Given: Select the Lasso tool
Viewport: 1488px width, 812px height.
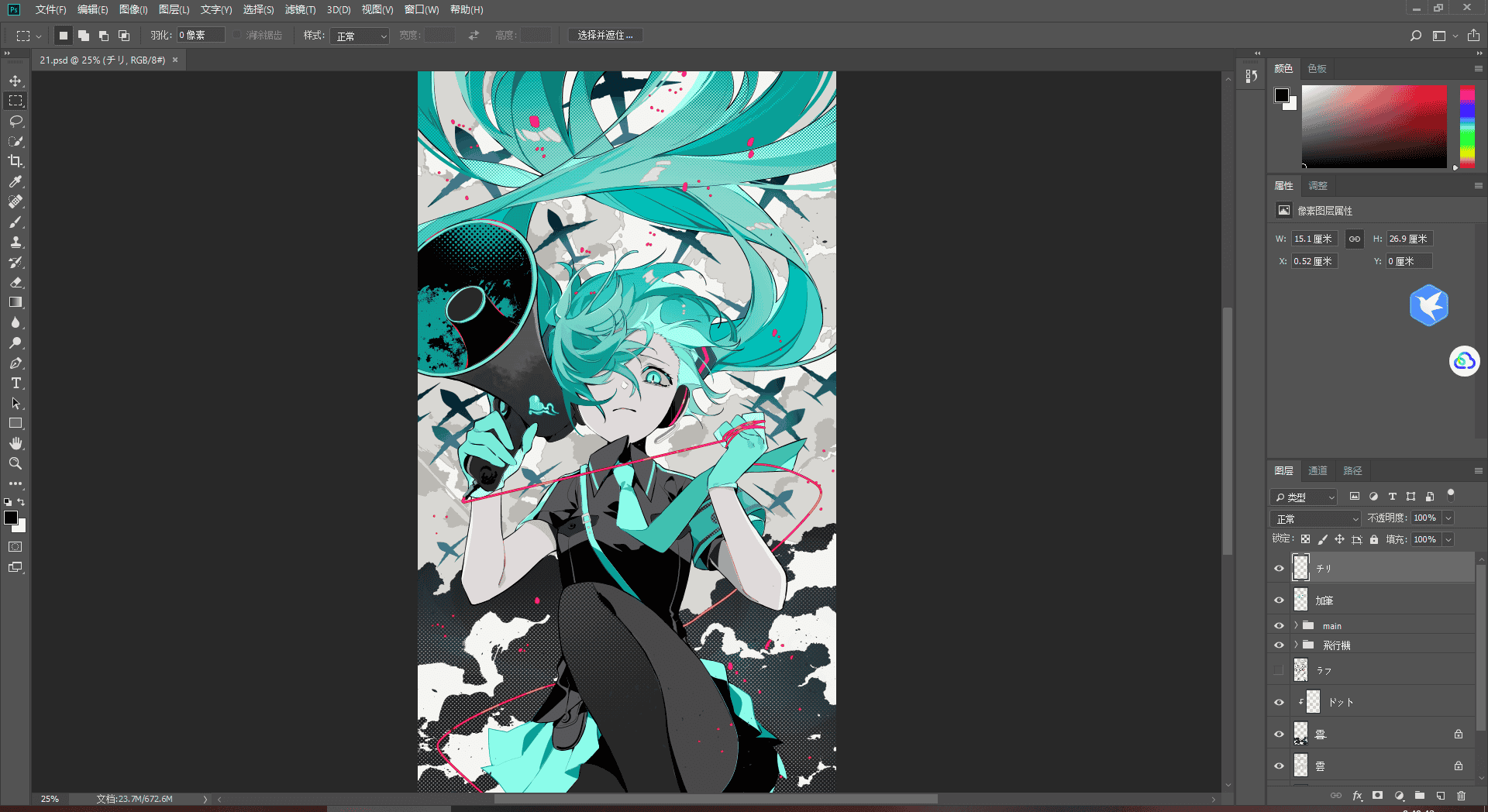Looking at the screenshot, I should point(15,121).
